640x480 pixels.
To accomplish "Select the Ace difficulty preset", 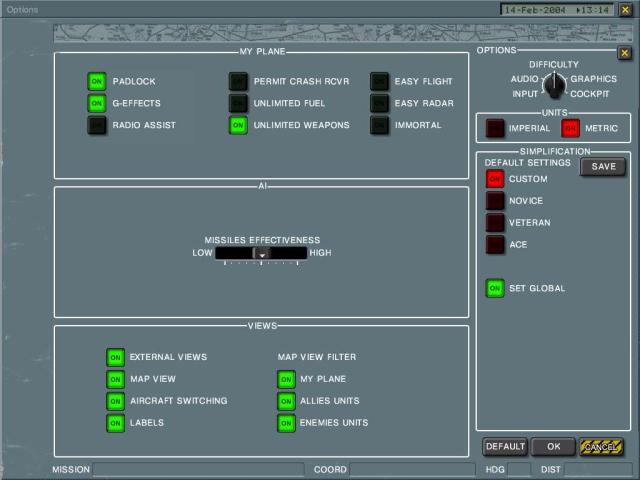I will [495, 245].
